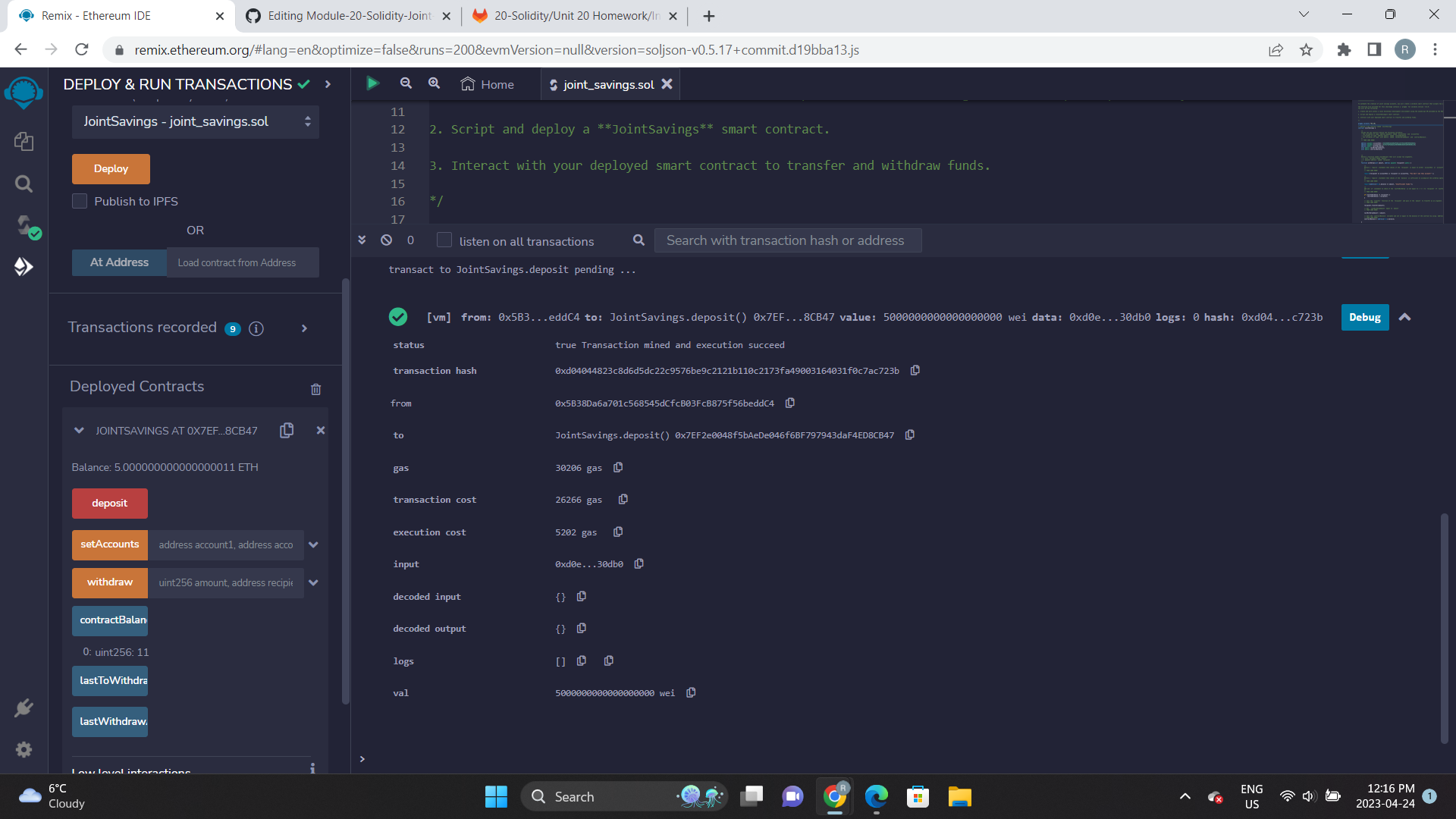
Task: Collapse the JOINTSAVINGS deployed contract
Action: pos(79,430)
